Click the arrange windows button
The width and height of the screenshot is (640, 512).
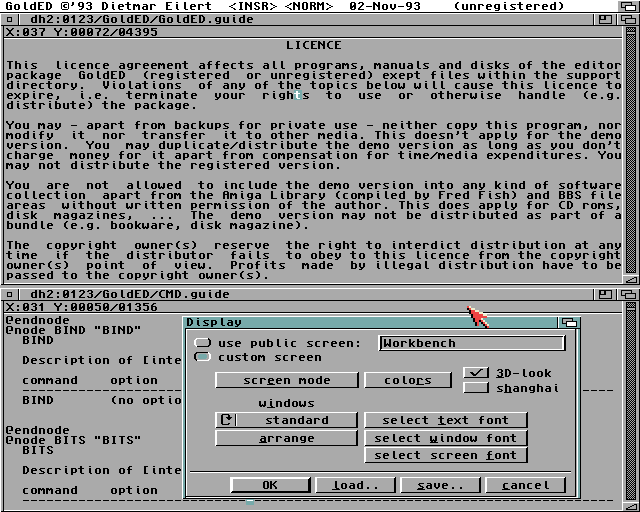287,439
